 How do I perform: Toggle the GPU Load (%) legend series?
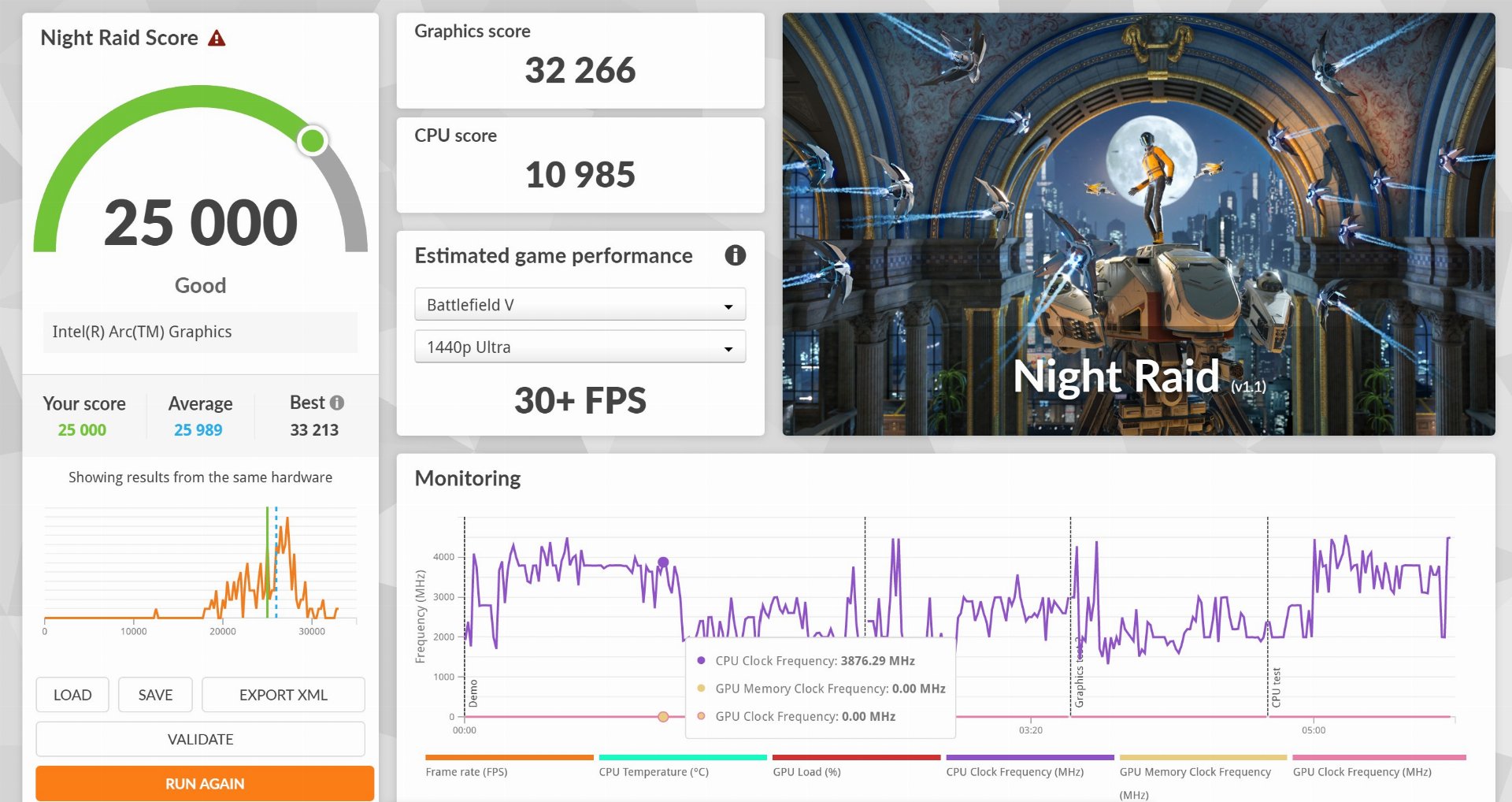pos(856,766)
